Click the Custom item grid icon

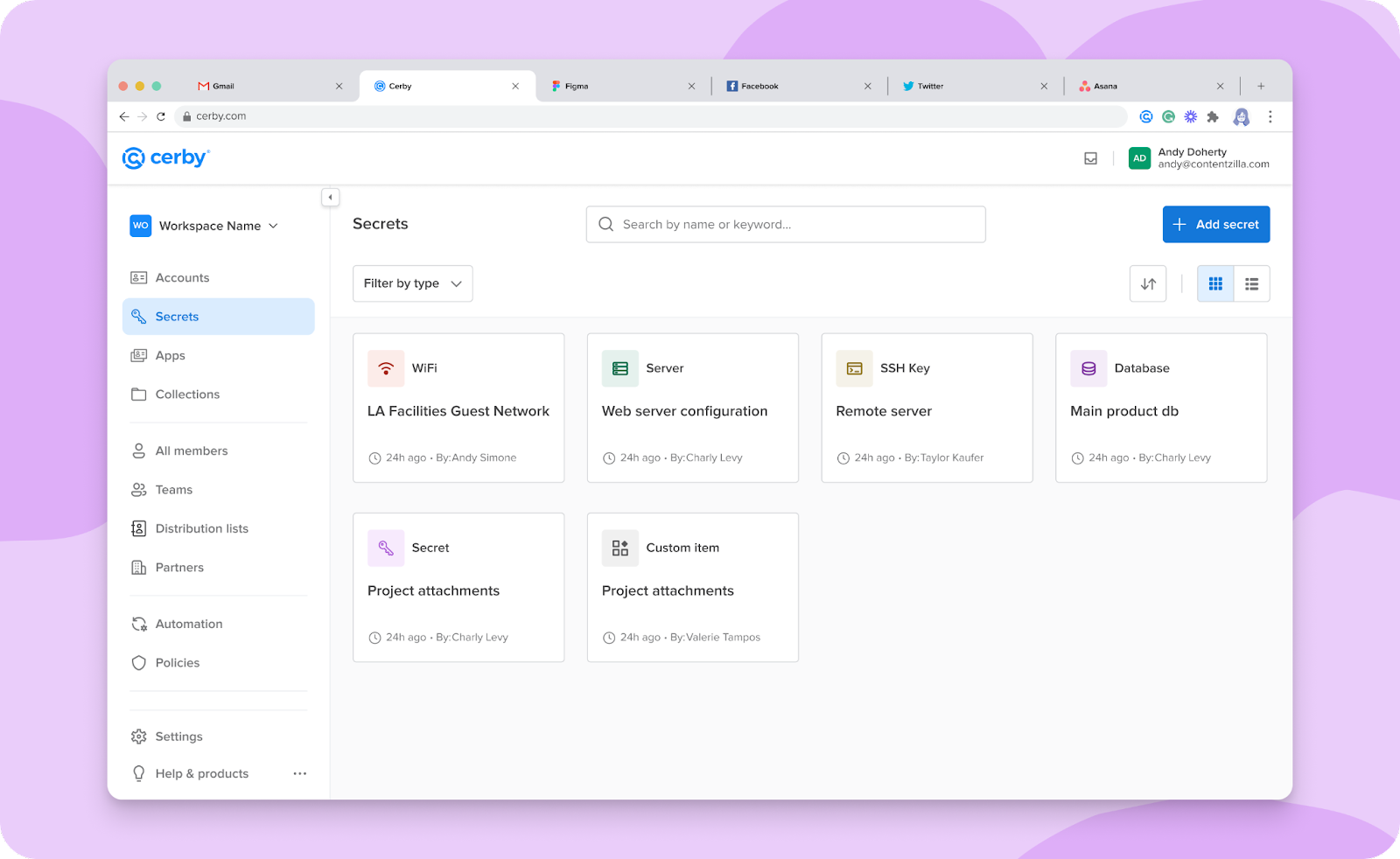tap(620, 548)
